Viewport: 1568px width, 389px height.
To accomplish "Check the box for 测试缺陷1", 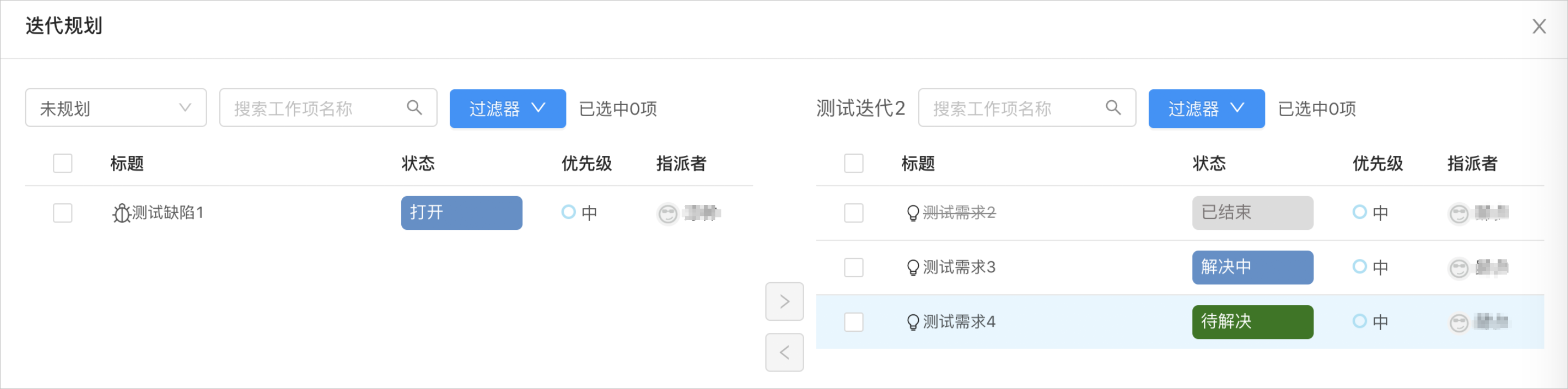I will [x=63, y=212].
